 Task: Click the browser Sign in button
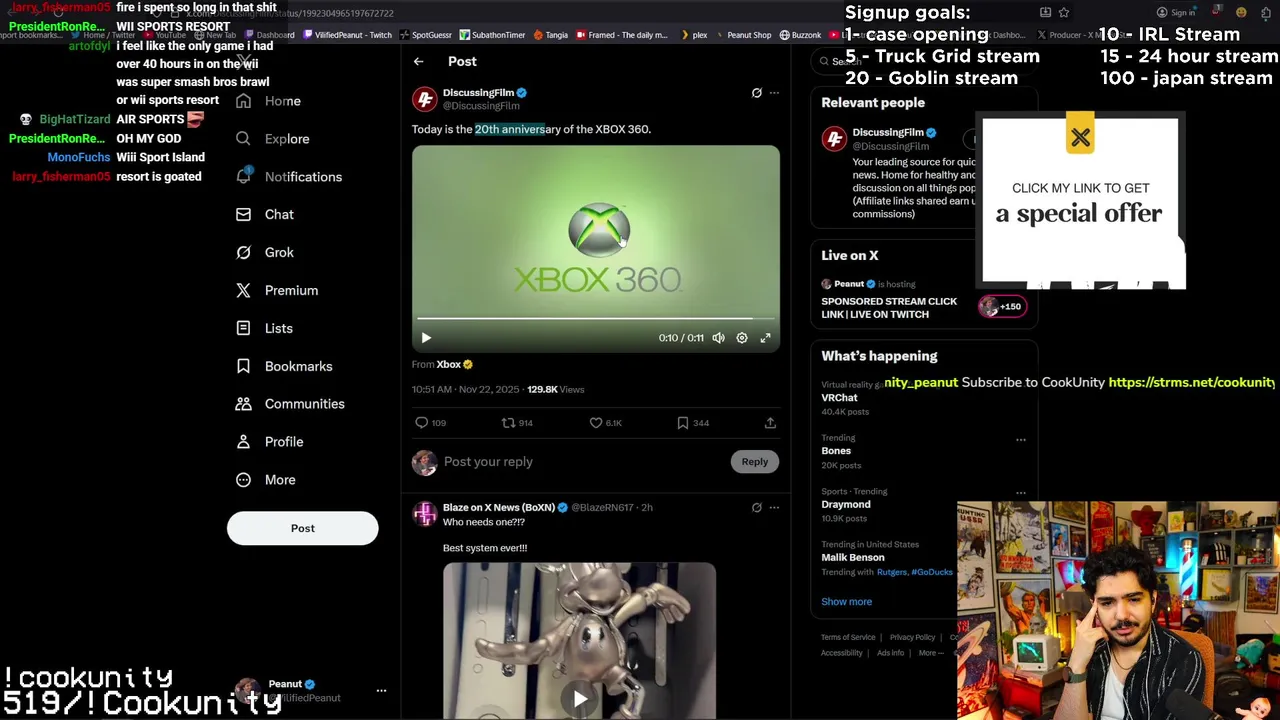1176,13
